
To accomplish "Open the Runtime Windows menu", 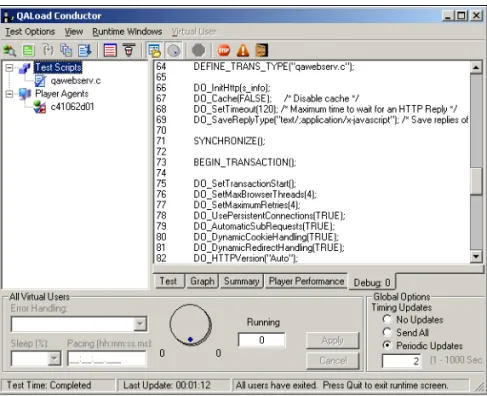I will pyautogui.click(x=127, y=32).
